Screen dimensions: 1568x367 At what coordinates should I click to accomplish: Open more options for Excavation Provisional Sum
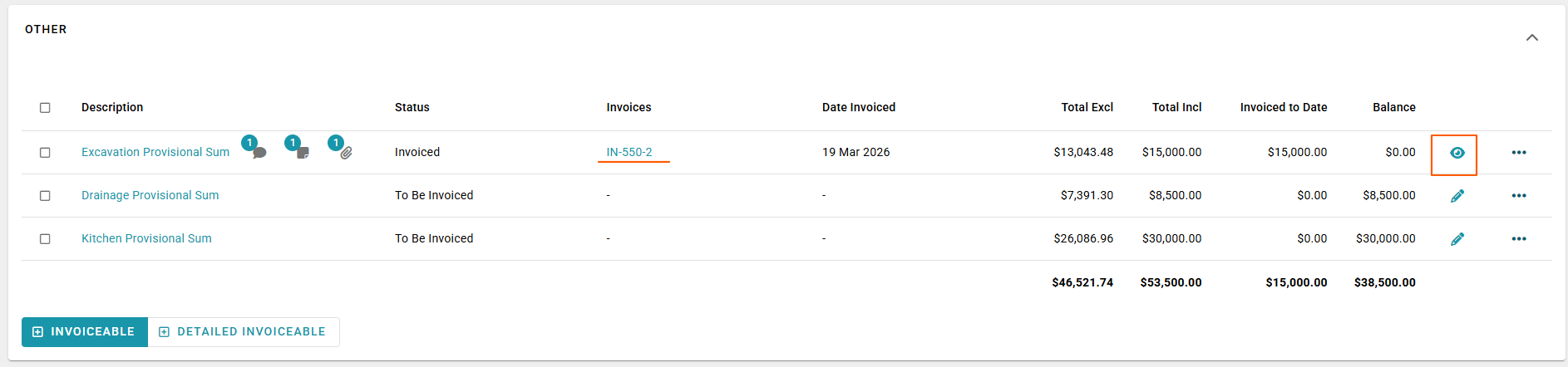(x=1518, y=153)
